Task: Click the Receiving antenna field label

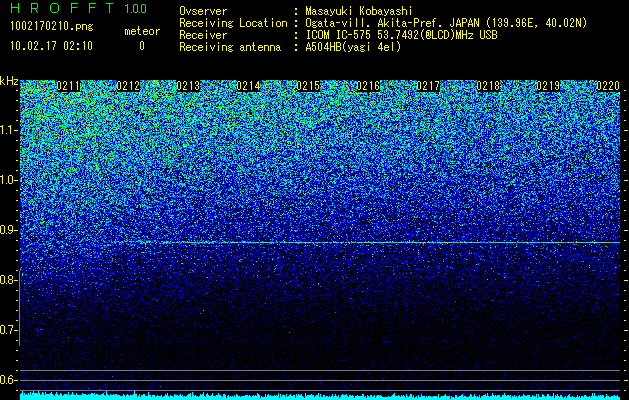Action: (x=230, y=47)
